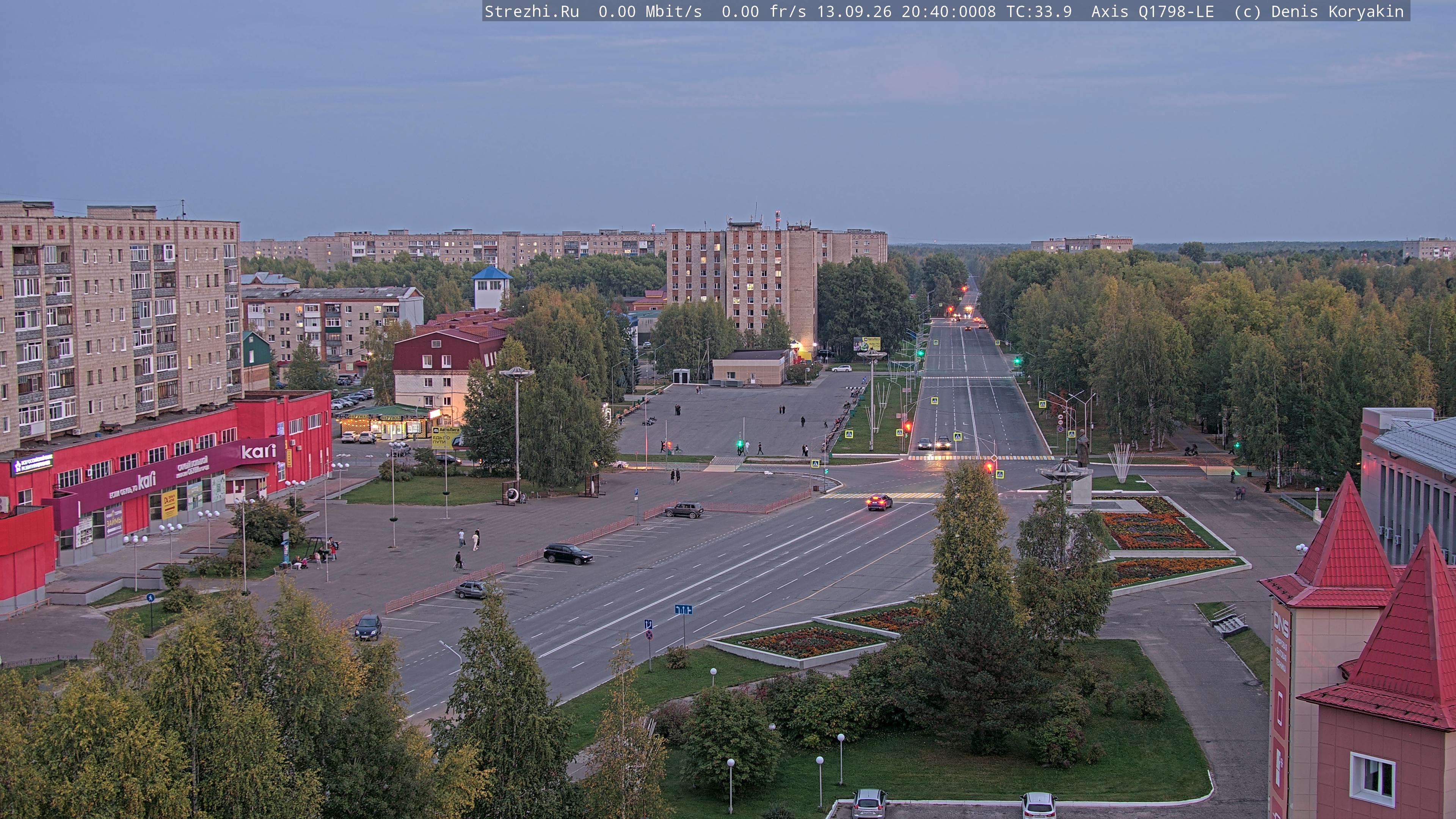
Task: Click the Axis Q1798-LE camera model label
Action: 1153,11
